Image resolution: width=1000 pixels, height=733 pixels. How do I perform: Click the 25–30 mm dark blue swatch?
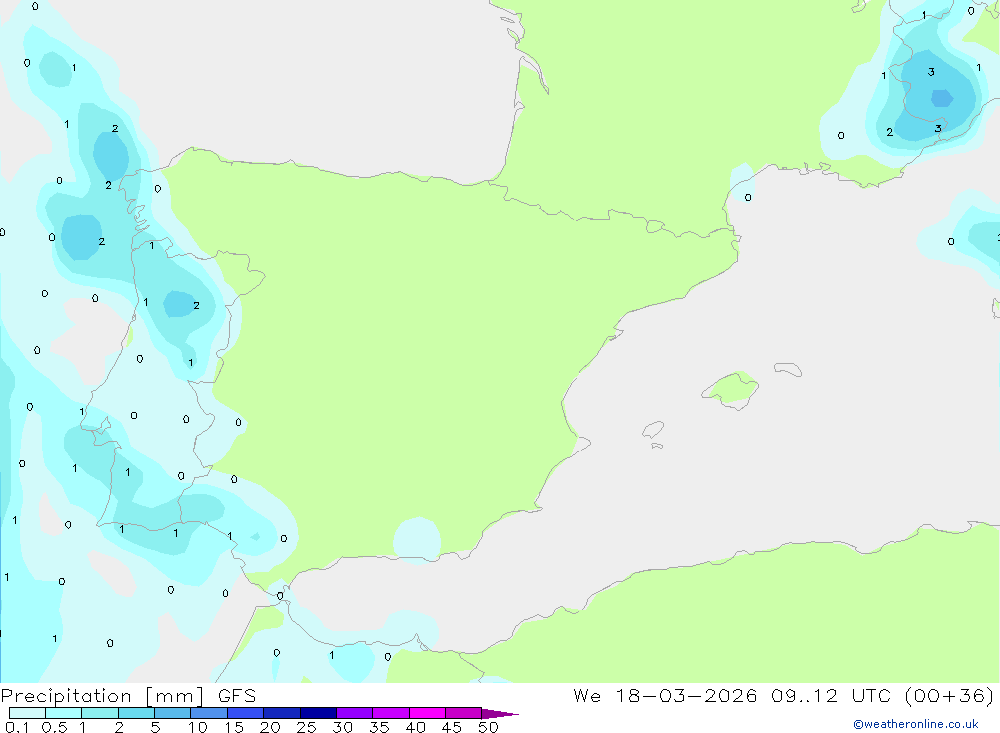pos(318,713)
